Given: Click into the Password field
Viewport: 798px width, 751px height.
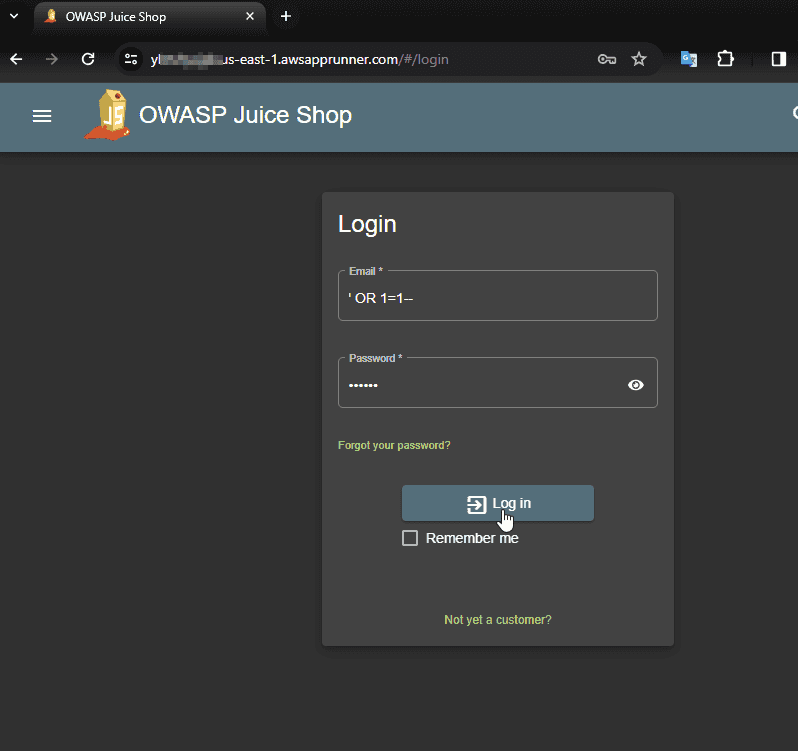Looking at the screenshot, I should point(480,385).
